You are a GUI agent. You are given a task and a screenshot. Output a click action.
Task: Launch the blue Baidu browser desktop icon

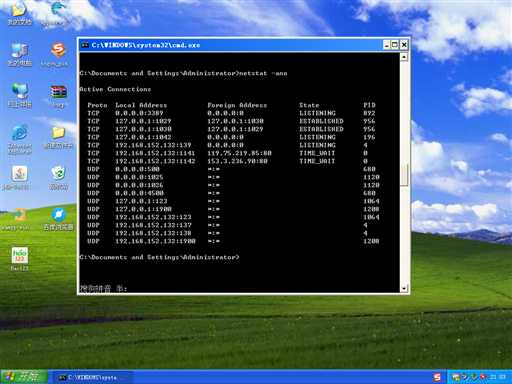(x=58, y=219)
